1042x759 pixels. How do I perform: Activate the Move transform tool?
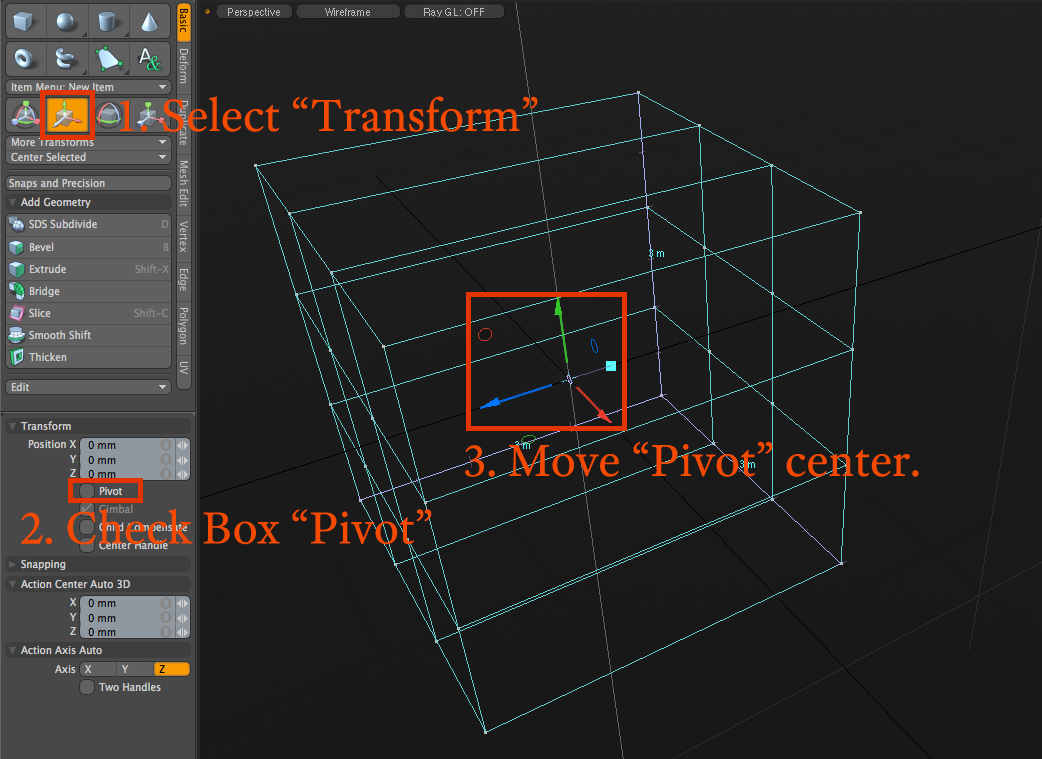(24, 114)
